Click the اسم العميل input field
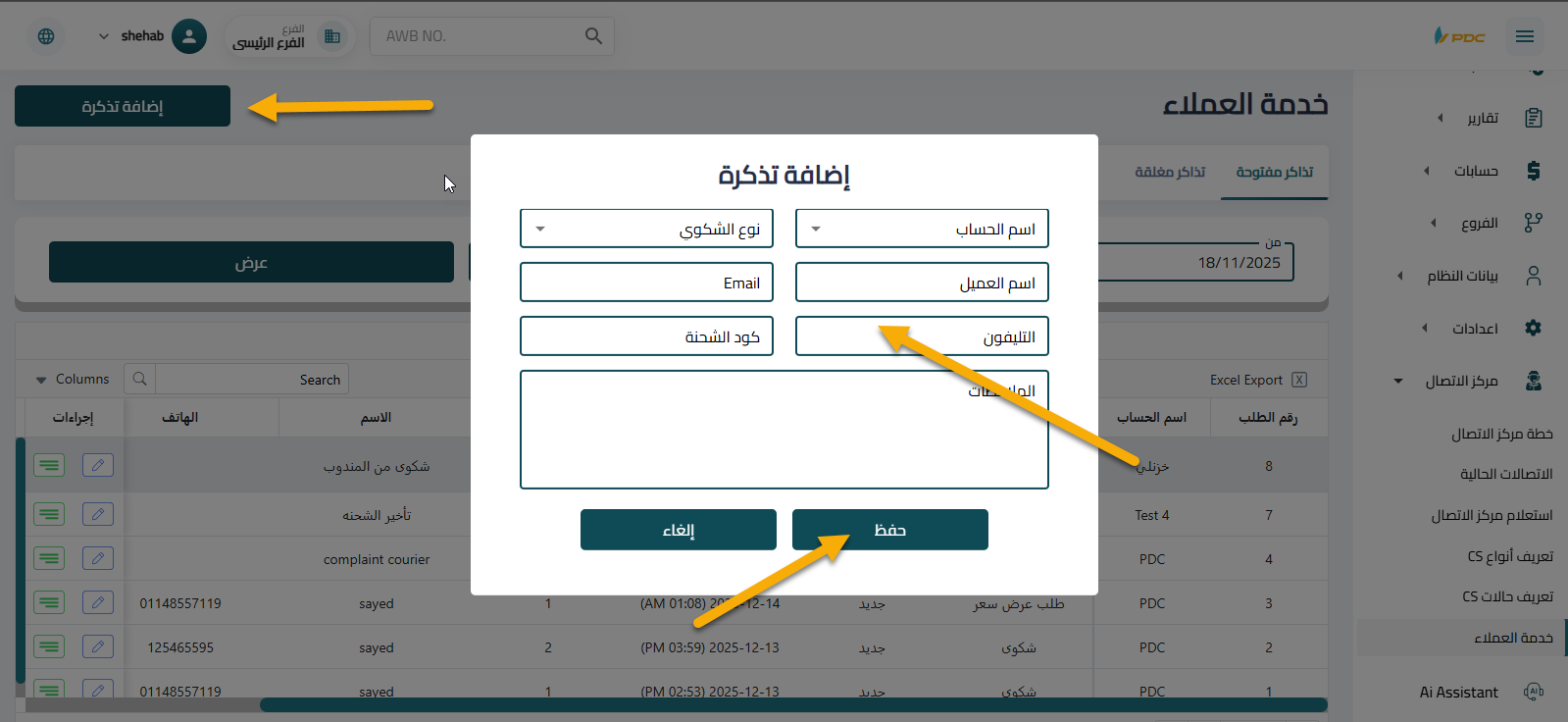 922,283
